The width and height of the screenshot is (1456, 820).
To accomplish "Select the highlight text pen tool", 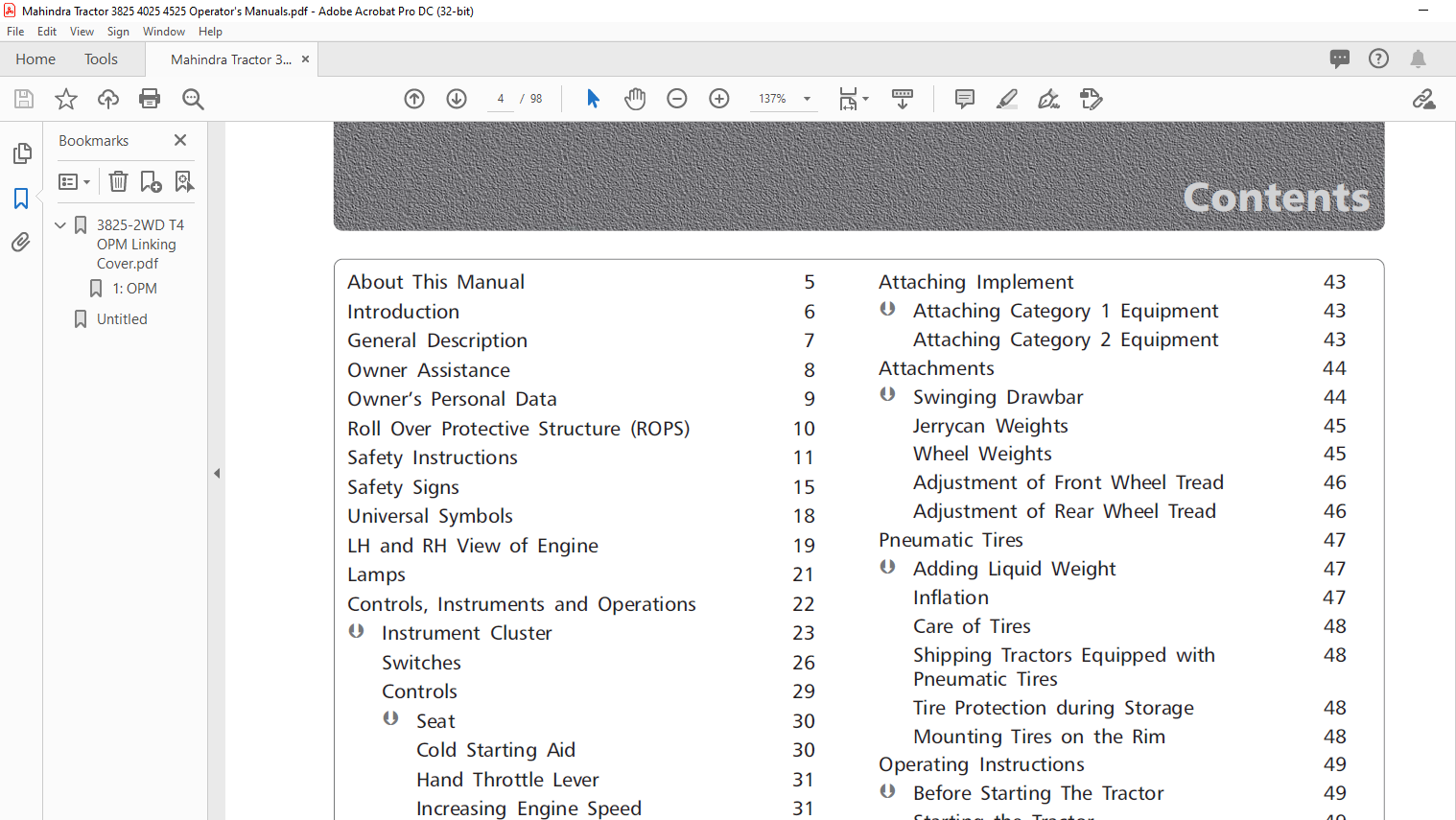I will click(1007, 99).
